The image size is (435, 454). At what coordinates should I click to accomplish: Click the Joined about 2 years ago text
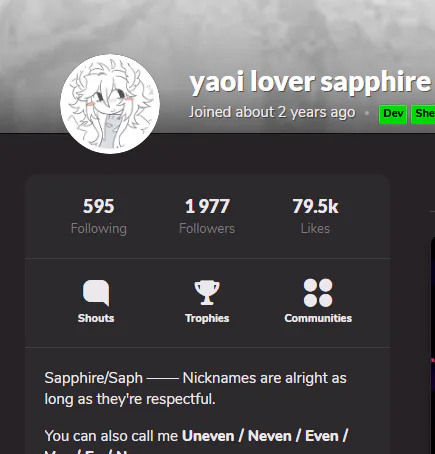coord(272,112)
